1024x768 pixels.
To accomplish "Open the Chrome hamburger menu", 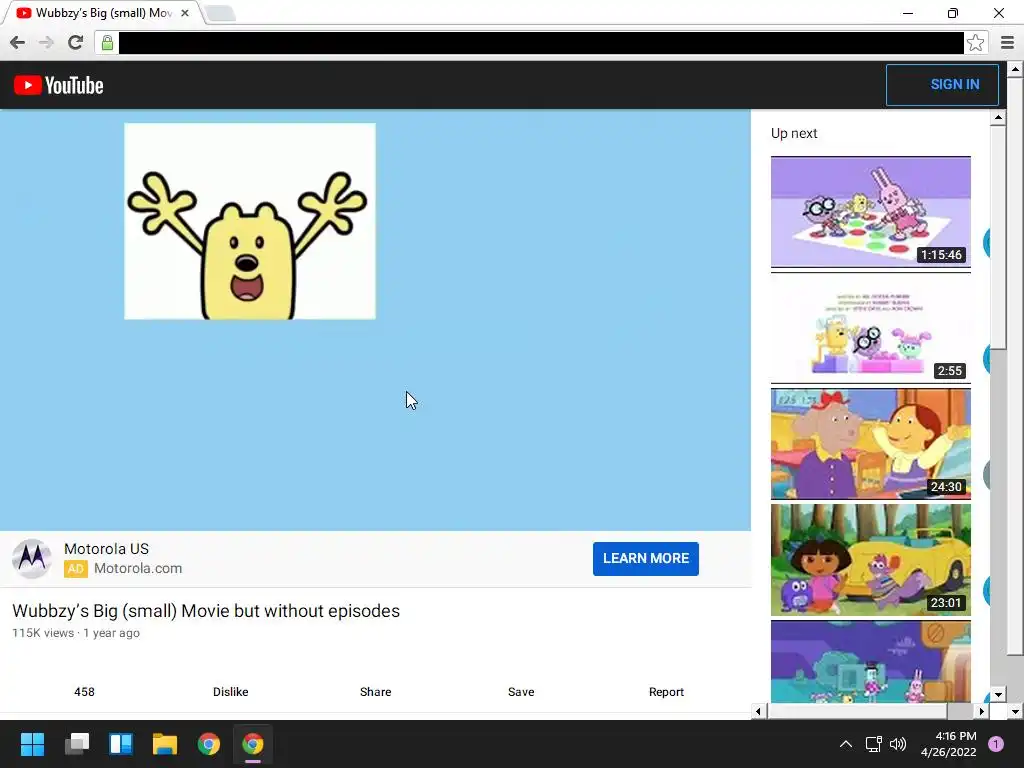I will click(x=1007, y=42).
